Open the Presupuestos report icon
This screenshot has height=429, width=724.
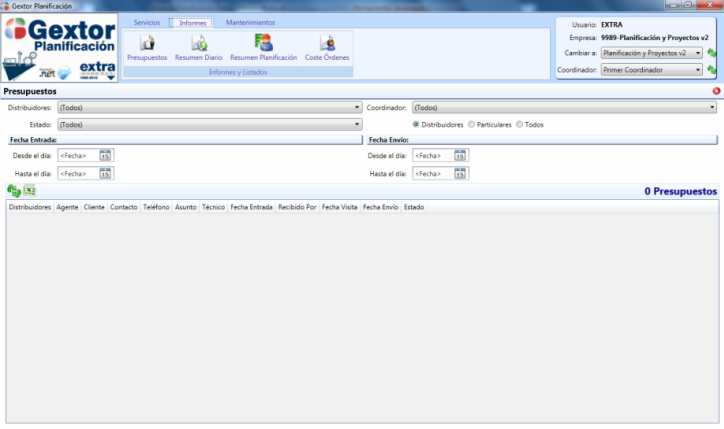pos(147,43)
